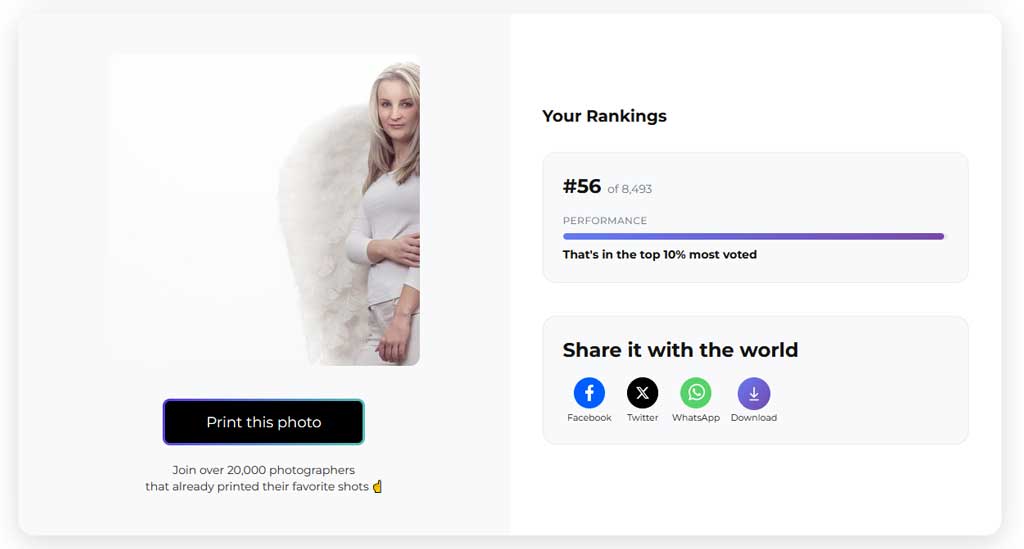The width and height of the screenshot is (1024, 549).
Task: Click the #56 rank number
Action: (x=582, y=187)
